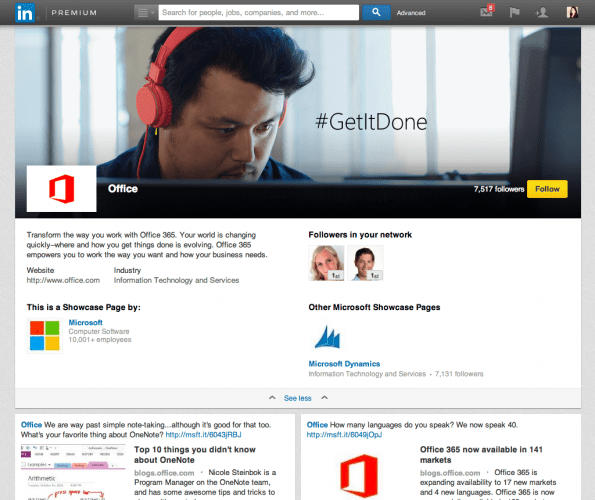Open the profile photo account menu
This screenshot has height=500, width=595.
tap(572, 13)
